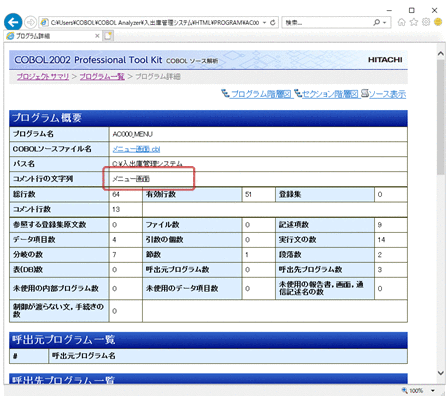448x399 pixels.
Task: Click the データ項目数 label cell
Action: click(59, 240)
